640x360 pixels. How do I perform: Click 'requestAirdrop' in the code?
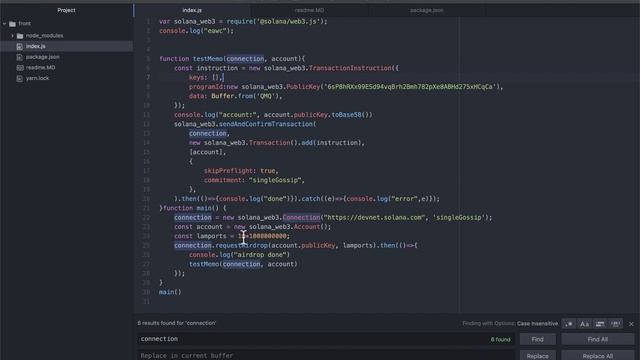click(242, 245)
